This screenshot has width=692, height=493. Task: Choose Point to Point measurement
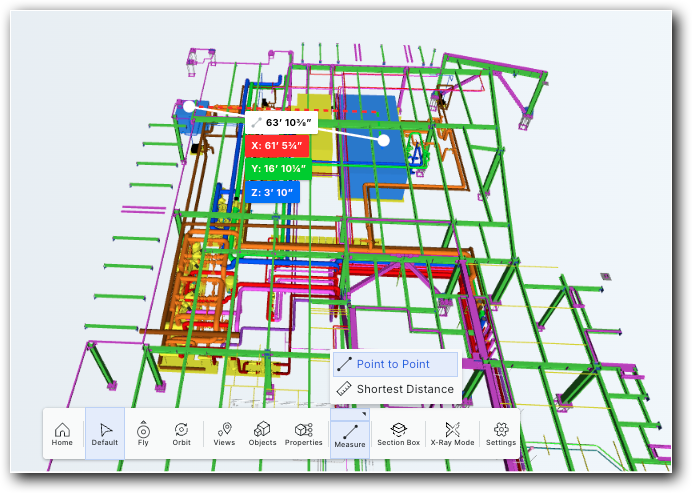coord(395,364)
